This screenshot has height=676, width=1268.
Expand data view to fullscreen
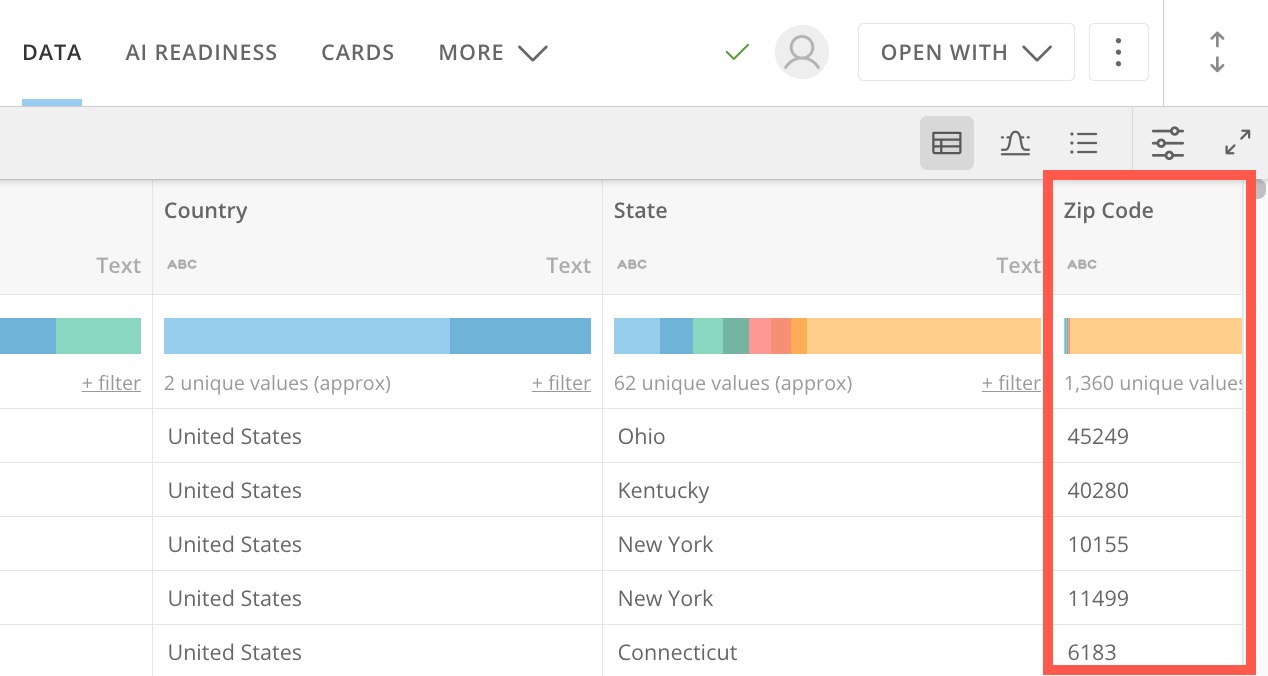1238,143
